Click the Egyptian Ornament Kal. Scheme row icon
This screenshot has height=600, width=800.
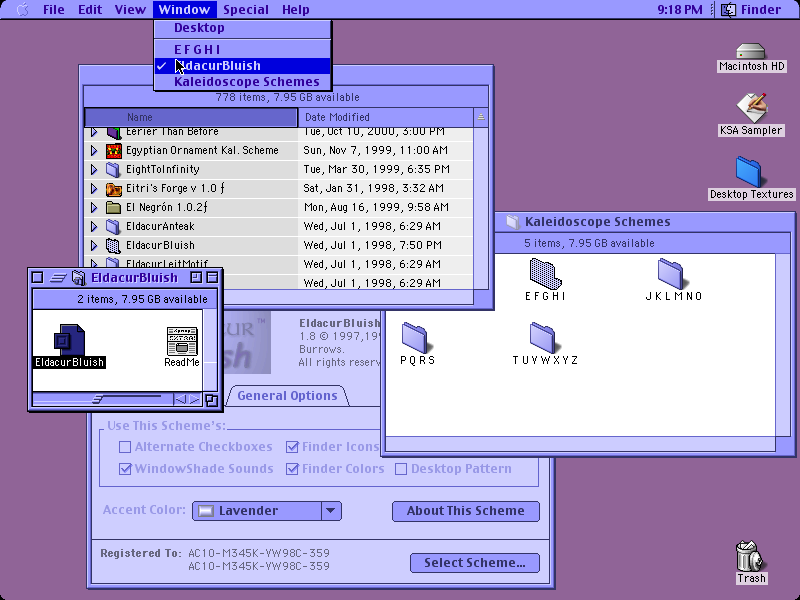(x=114, y=151)
